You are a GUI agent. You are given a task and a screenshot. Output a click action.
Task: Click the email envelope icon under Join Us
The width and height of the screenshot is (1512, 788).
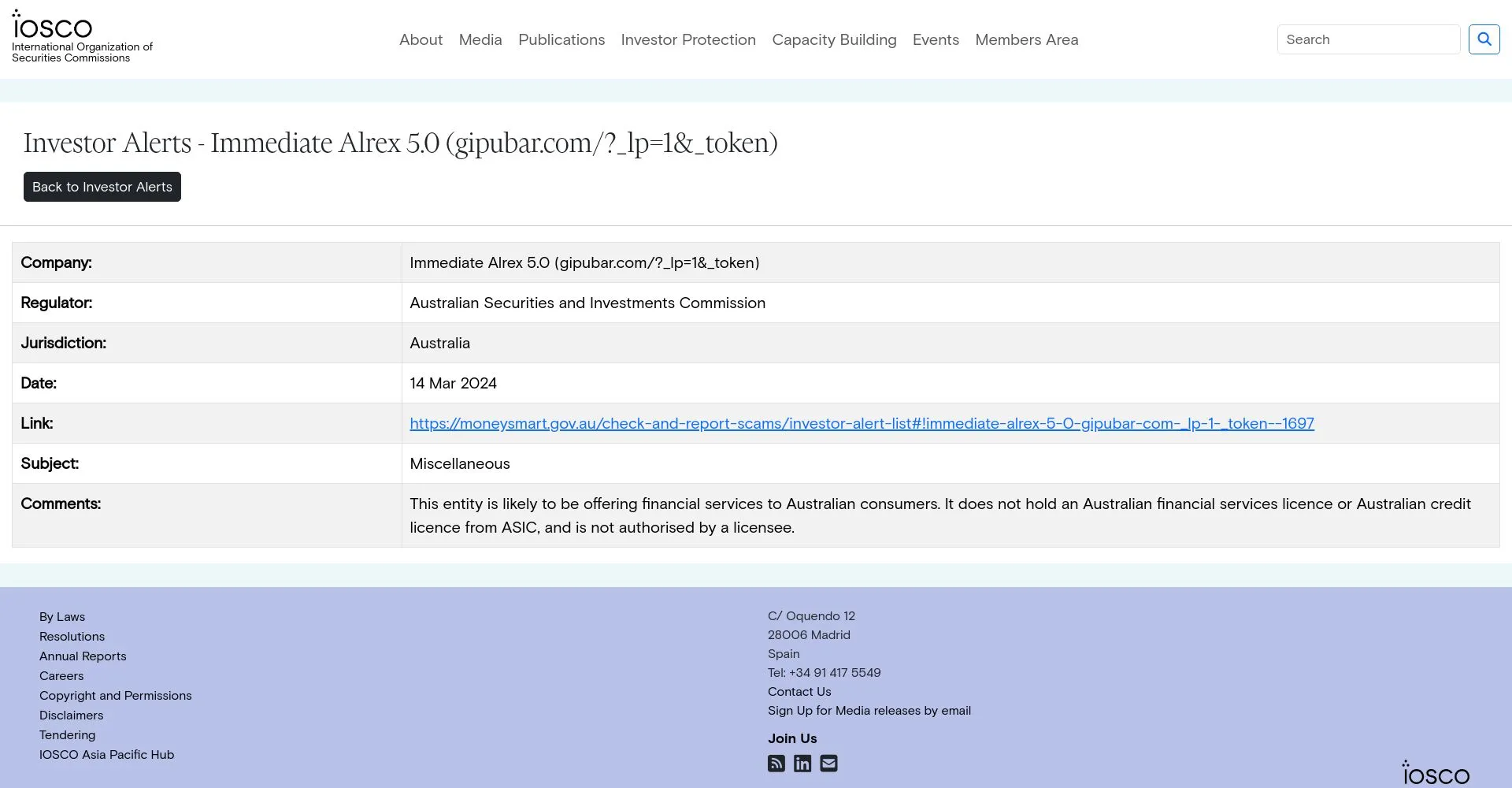click(828, 764)
